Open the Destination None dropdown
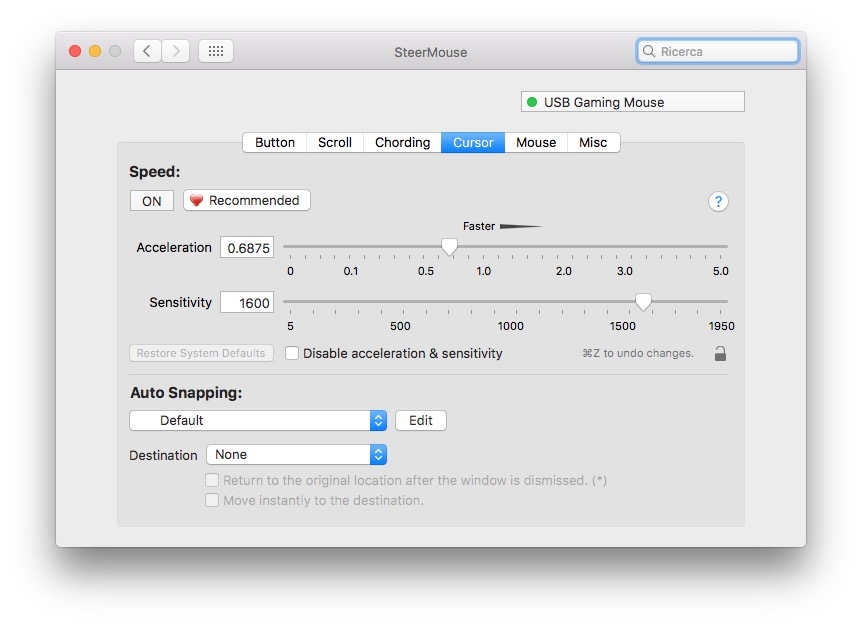 (296, 454)
